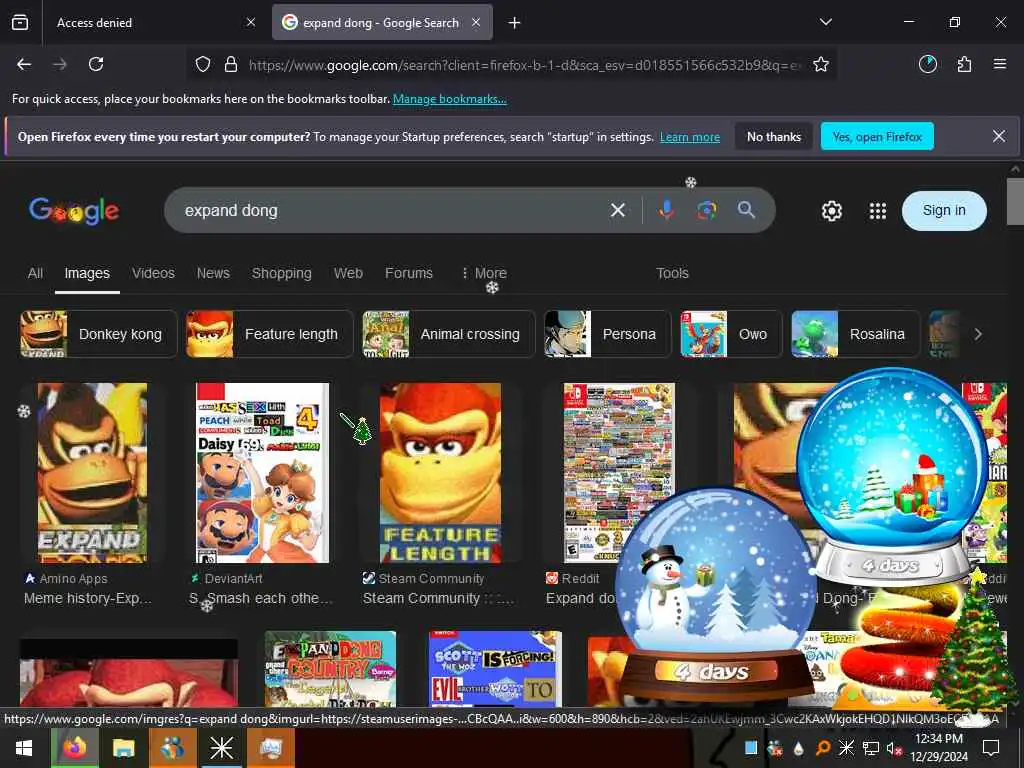Open Firefox application hamburger menu
The height and width of the screenshot is (768, 1024).
click(1000, 64)
